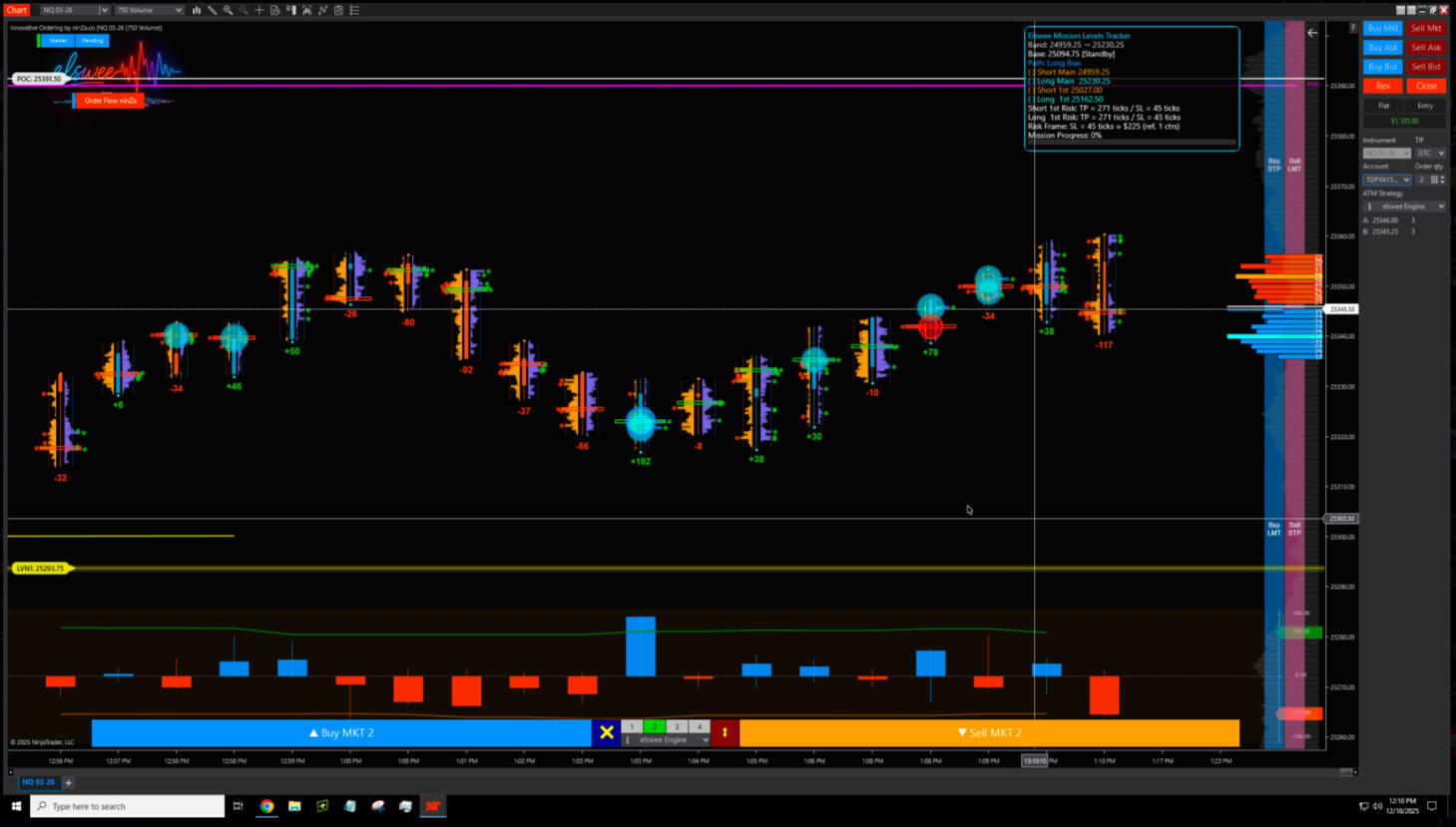Open Google Chrome from the taskbar
The image size is (1456, 827).
click(x=266, y=806)
